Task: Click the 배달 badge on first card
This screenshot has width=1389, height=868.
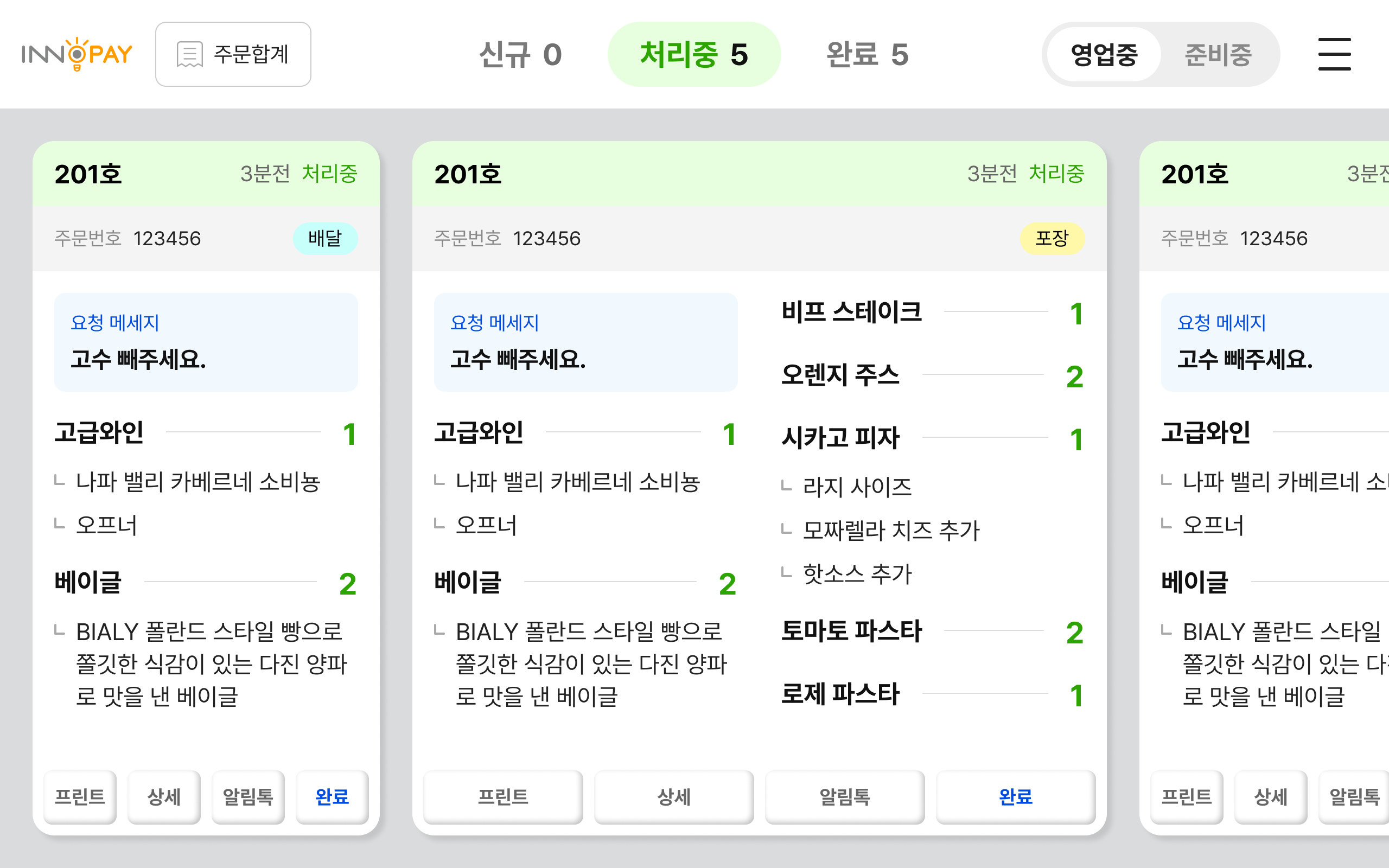Action: (325, 238)
